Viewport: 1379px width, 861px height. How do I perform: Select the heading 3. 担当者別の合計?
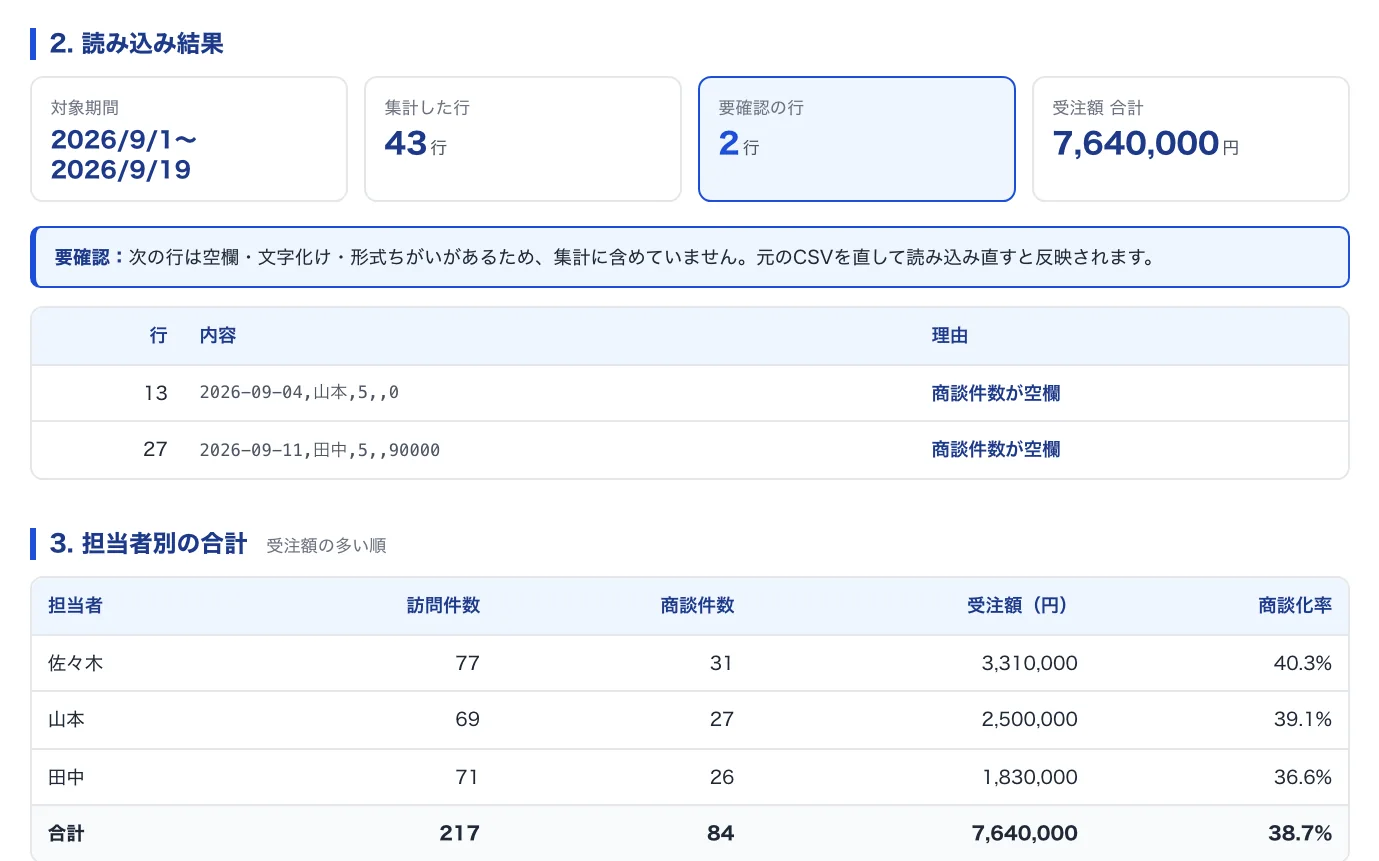coord(148,544)
